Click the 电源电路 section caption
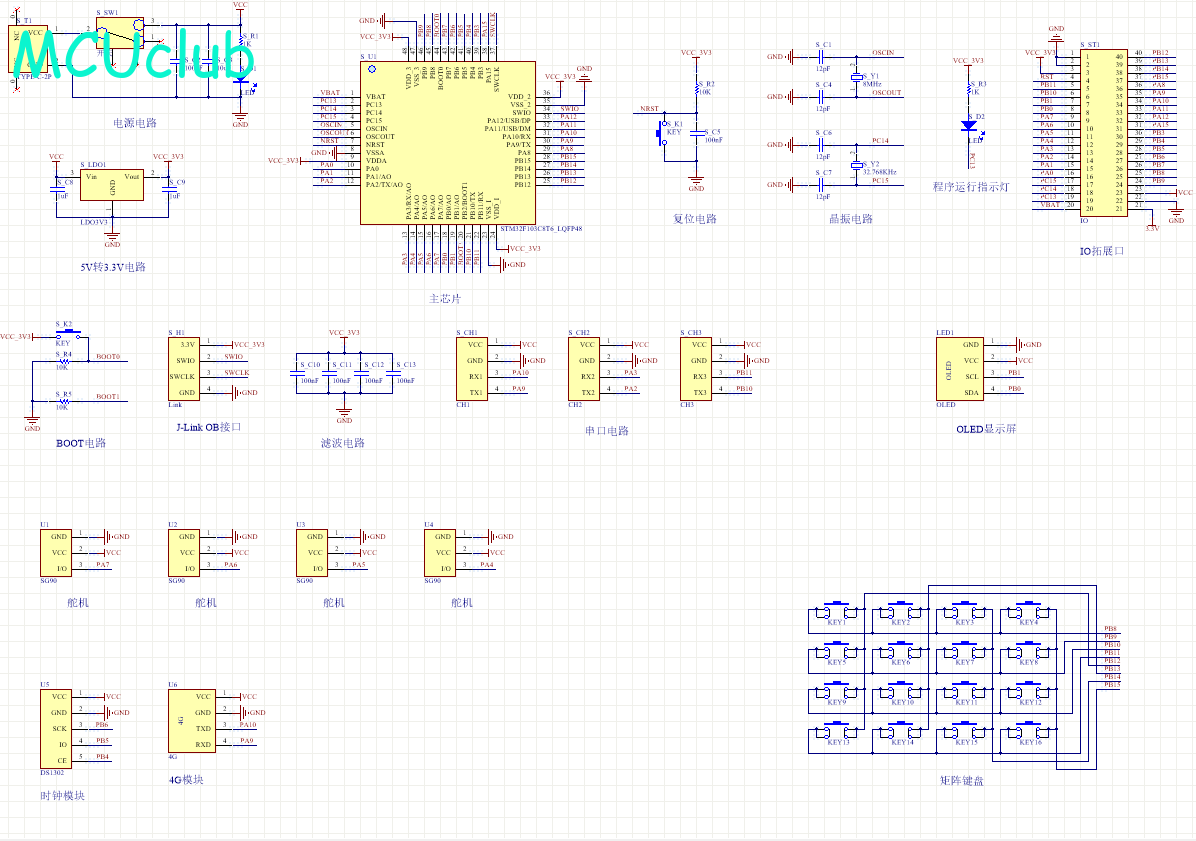 pyautogui.click(x=135, y=123)
